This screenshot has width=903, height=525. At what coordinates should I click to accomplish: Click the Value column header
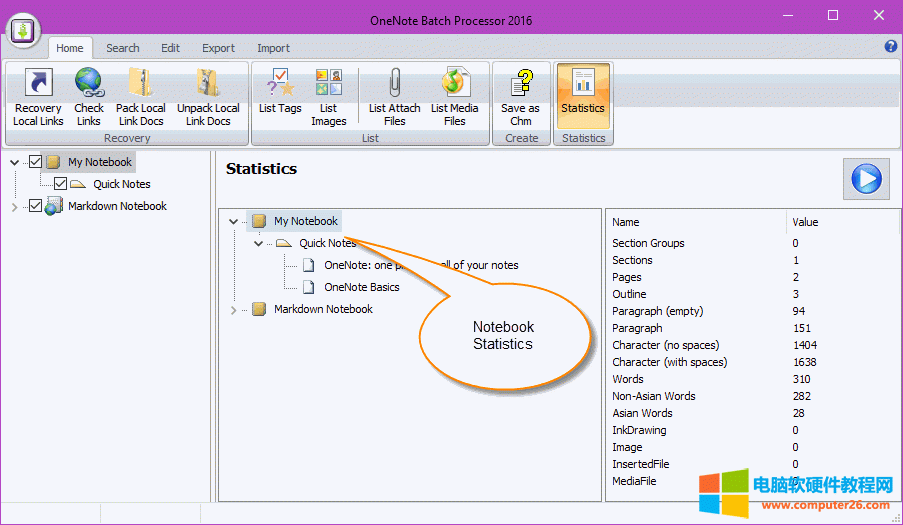click(805, 222)
